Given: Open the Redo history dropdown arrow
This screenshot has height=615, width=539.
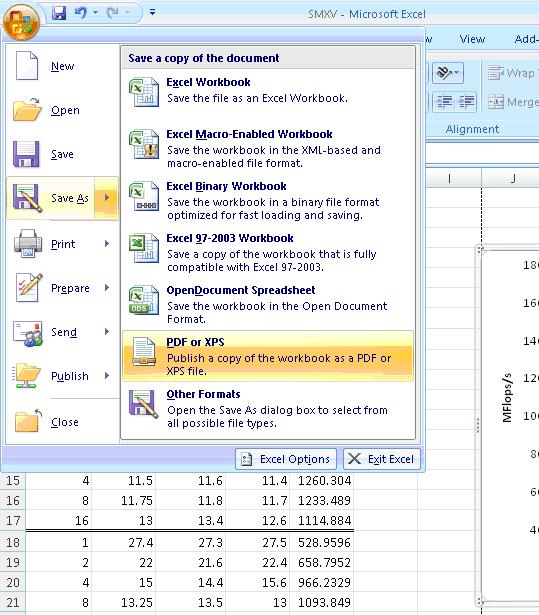Looking at the screenshot, I should coord(127,13).
